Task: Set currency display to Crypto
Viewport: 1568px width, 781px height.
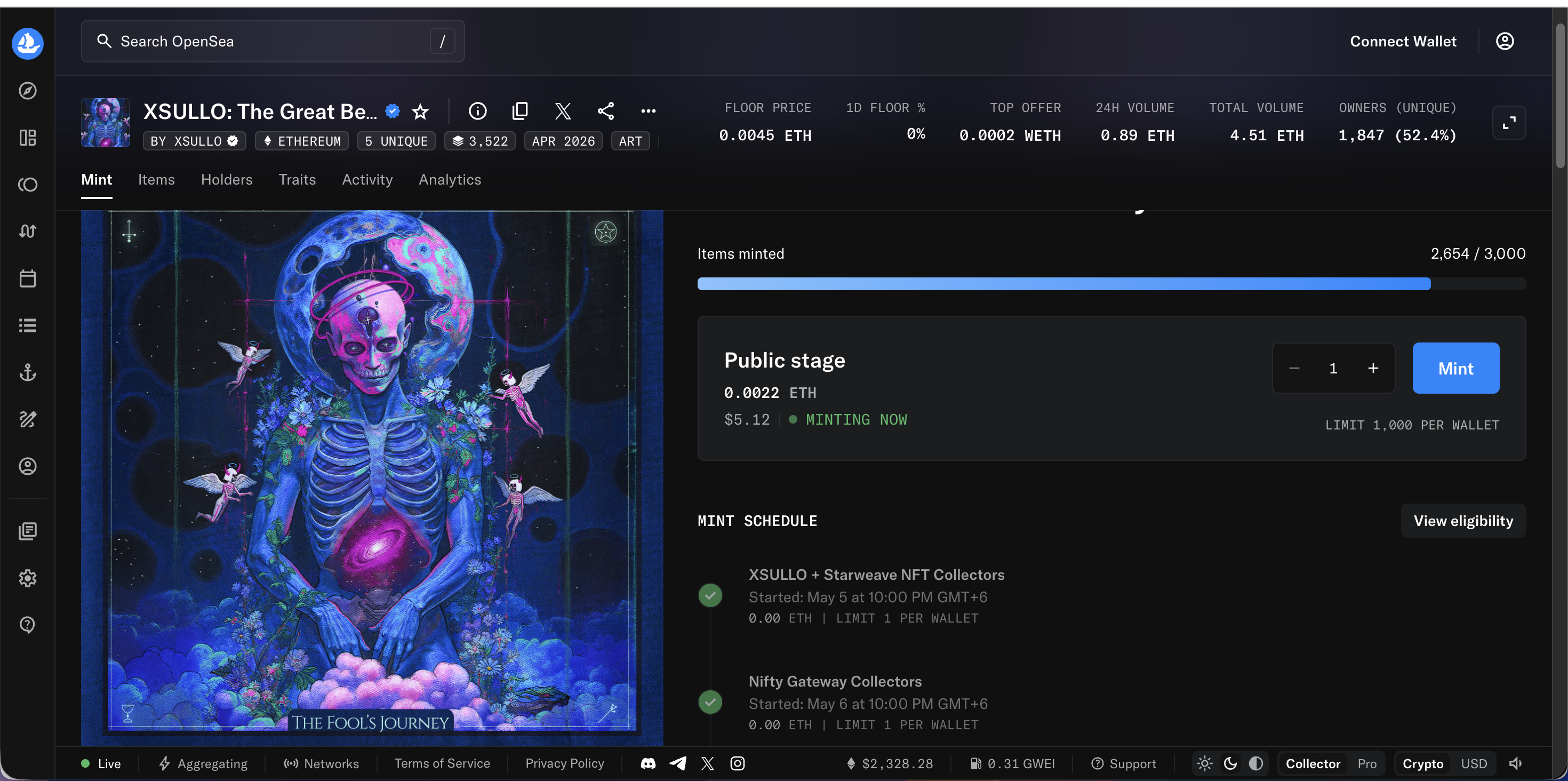Action: [1423, 764]
